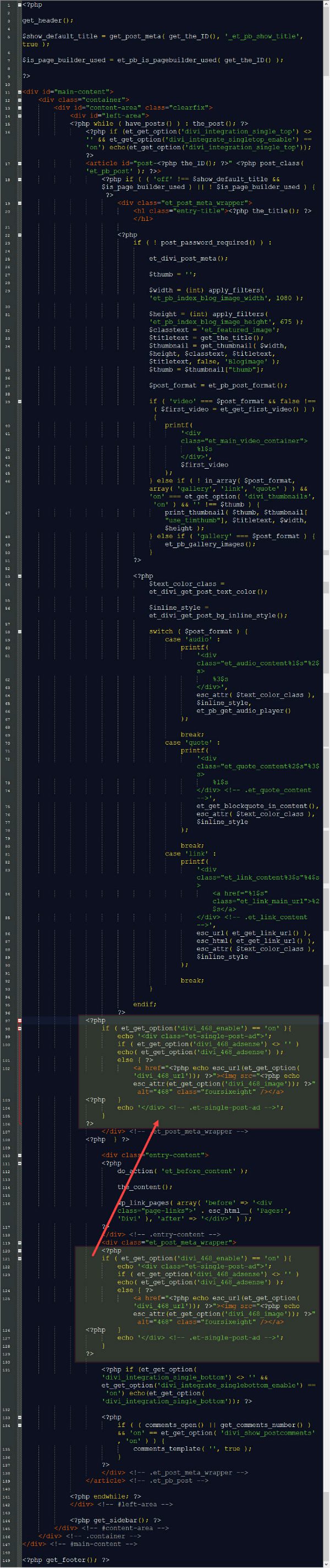Toggle the fold marker at line 119
Image resolution: width=330 pixels, height=1568 pixels.
pos(19,1243)
